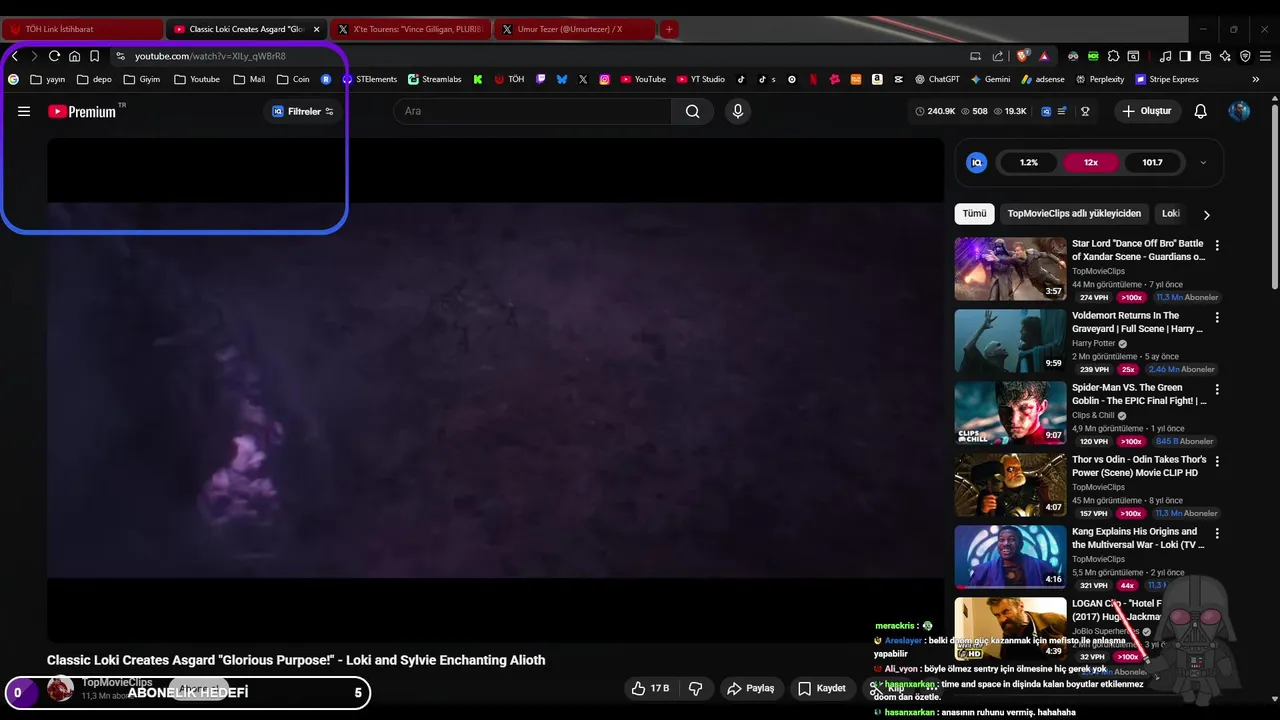Viewport: 1280px width, 720px height.
Task: Open the YT Studio bookmark
Action: point(700,79)
